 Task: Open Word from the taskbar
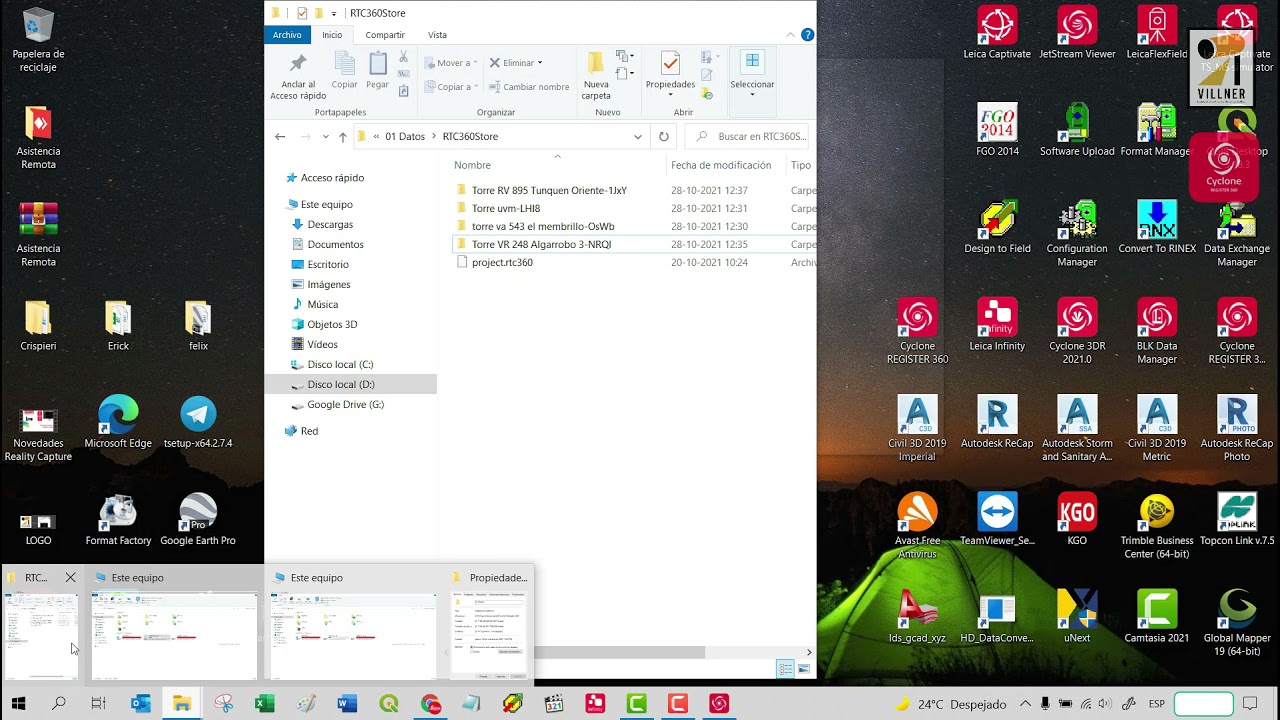[x=347, y=704]
